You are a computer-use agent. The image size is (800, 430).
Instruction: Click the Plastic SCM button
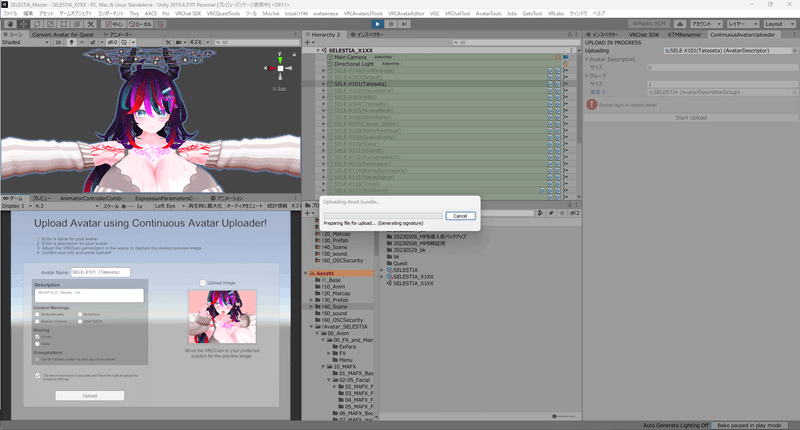[x=649, y=24]
